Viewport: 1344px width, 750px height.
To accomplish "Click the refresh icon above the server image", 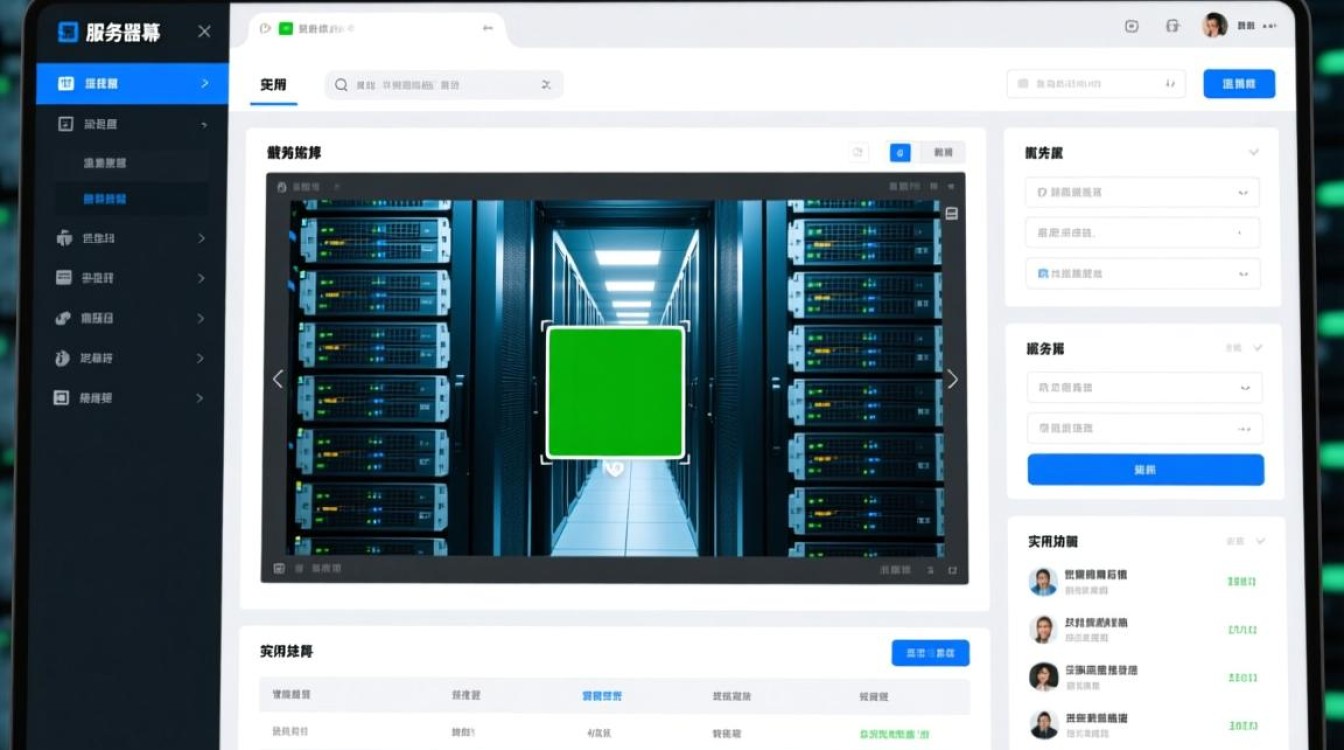I will 857,152.
